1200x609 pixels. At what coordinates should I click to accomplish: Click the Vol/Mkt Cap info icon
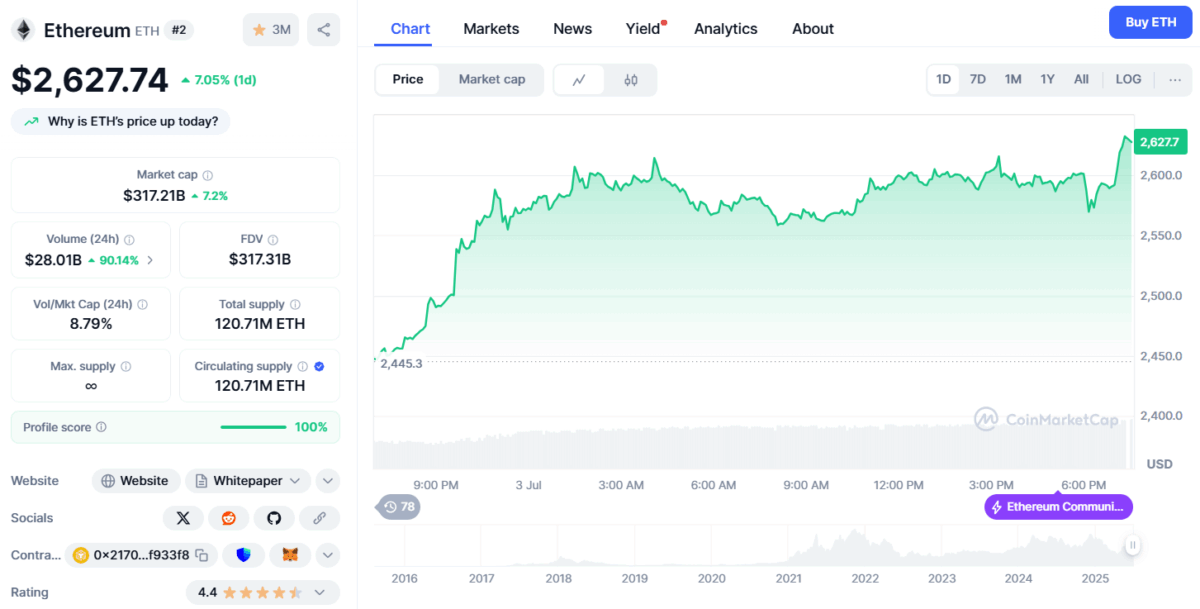tap(143, 305)
